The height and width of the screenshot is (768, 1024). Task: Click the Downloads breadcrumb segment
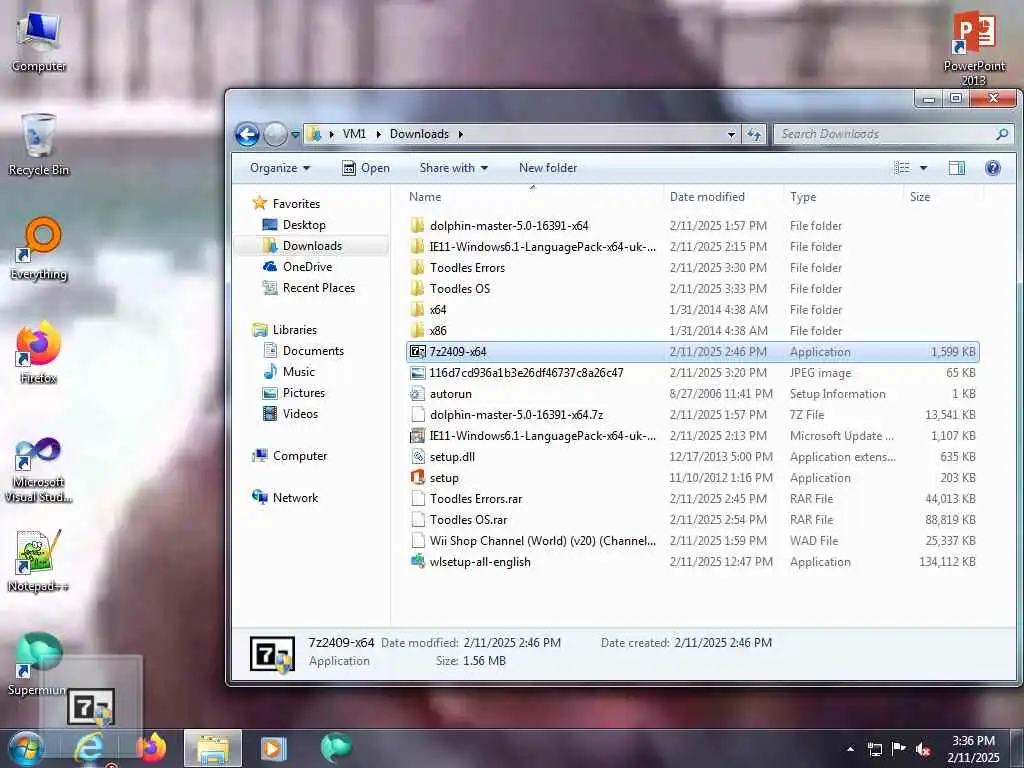coord(419,134)
